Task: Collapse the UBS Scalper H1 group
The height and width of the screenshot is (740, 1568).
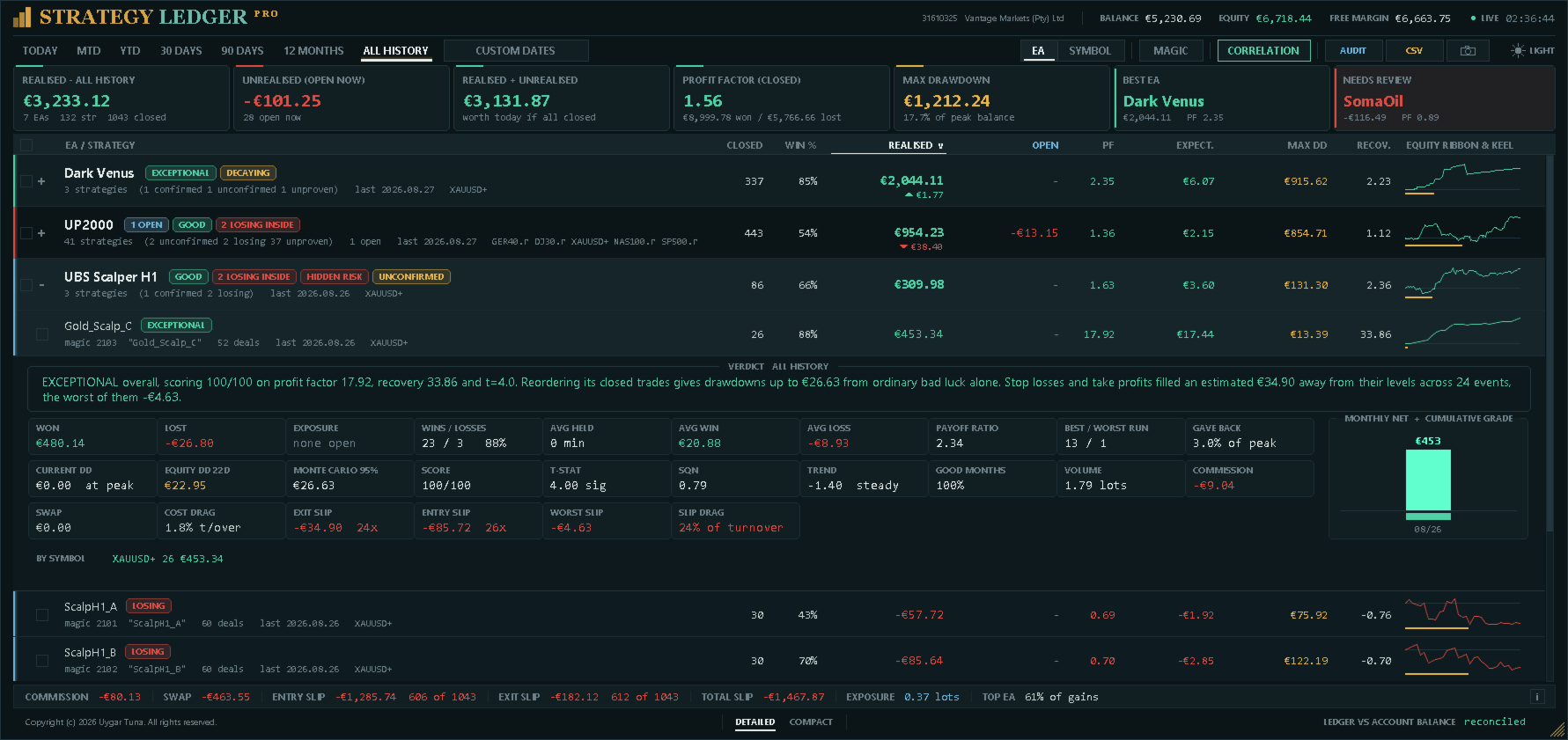Action: point(41,285)
